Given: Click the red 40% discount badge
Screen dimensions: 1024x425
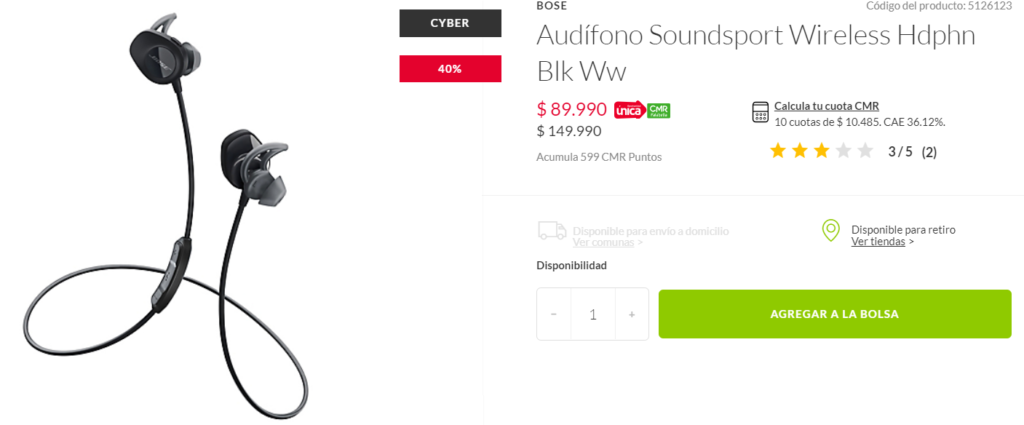Looking at the screenshot, I should pos(450,69).
